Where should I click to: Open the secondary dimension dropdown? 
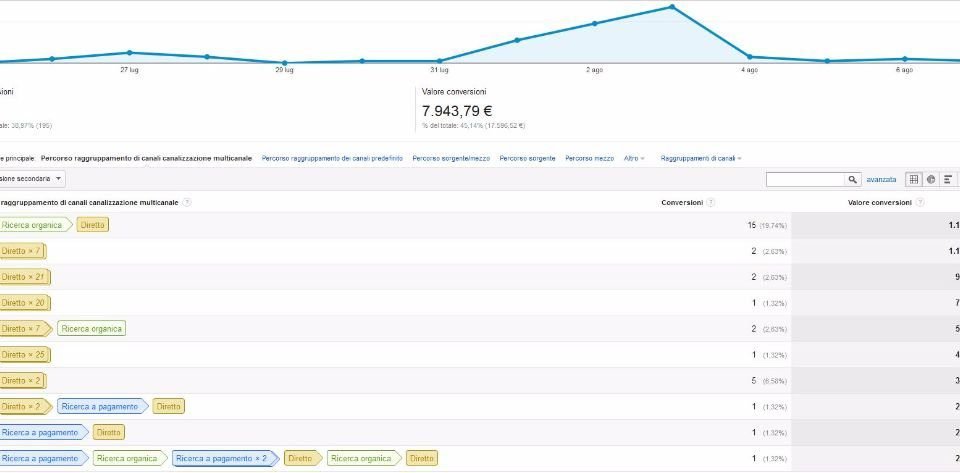[x=32, y=178]
